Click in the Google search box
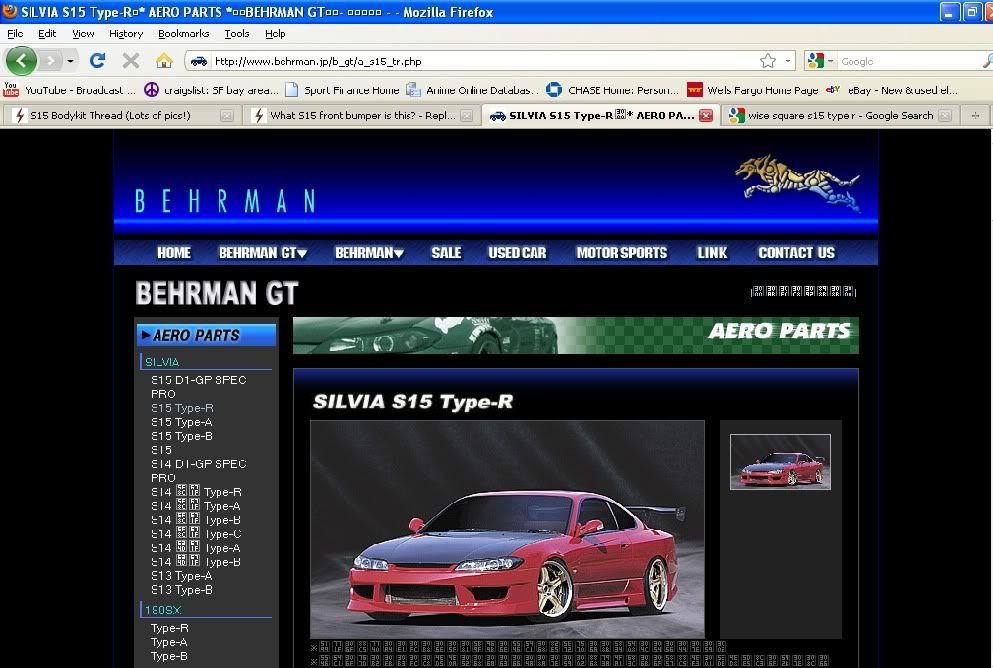The image size is (993, 668). point(909,61)
